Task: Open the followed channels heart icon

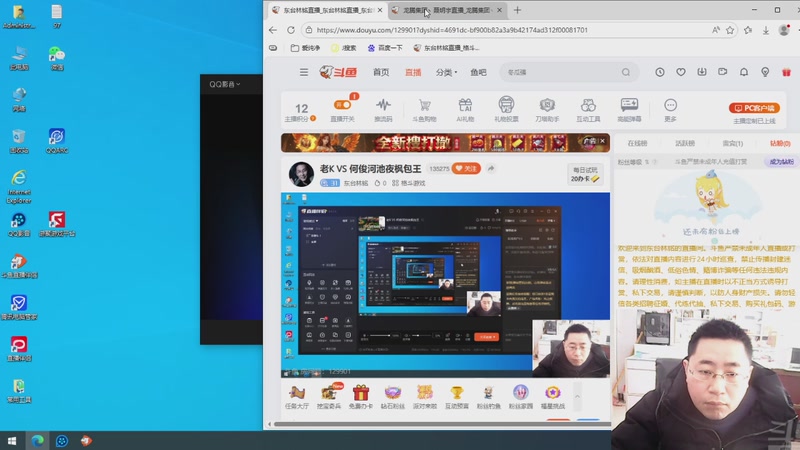Action: tap(681, 72)
